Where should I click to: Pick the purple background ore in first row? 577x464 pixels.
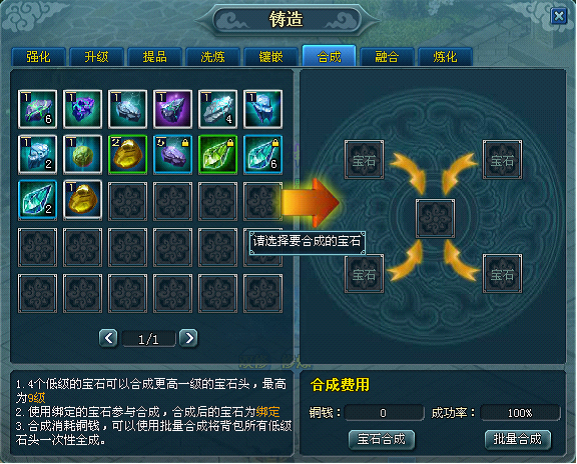click(173, 109)
